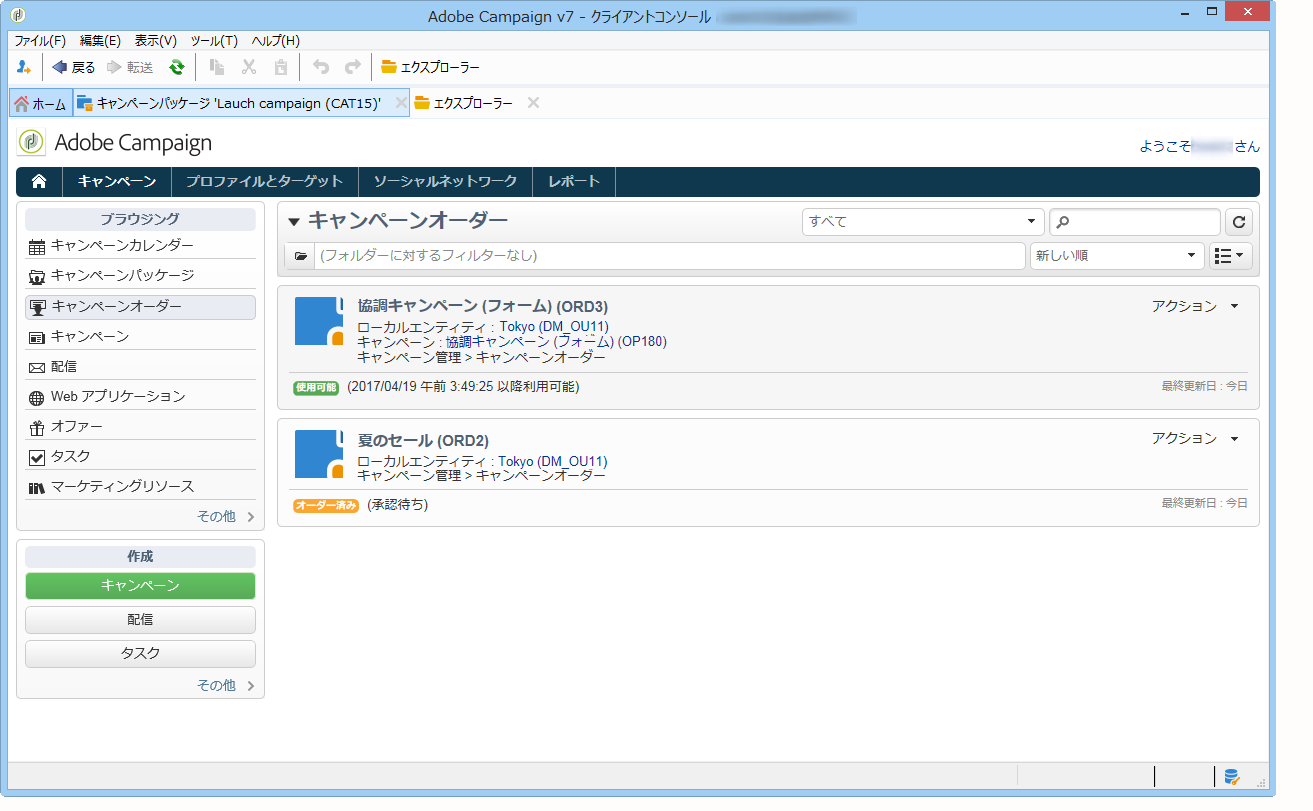
Task: Switch to the エクスプローラー tab
Action: coord(464,104)
